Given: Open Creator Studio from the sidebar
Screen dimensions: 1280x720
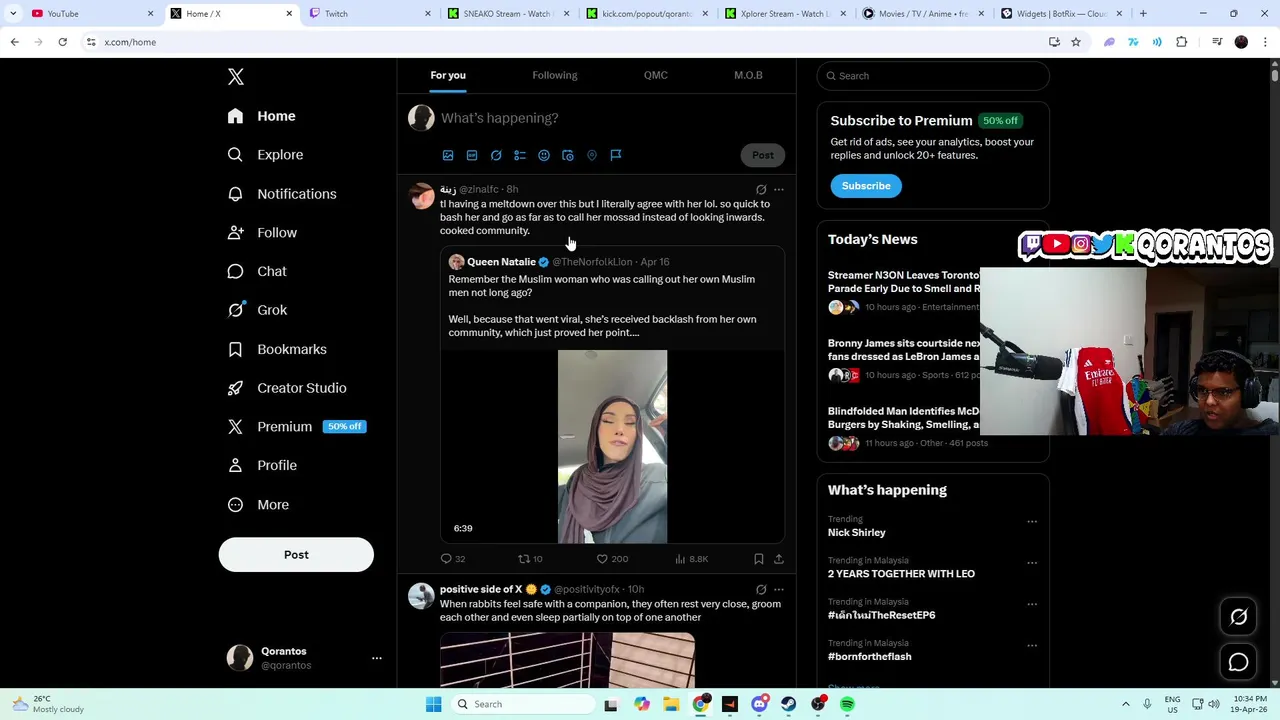Looking at the screenshot, I should coord(287,388).
